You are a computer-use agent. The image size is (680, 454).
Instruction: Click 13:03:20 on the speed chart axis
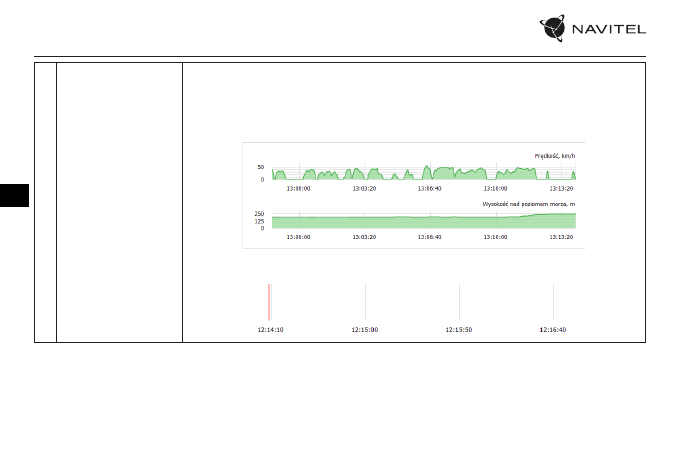[x=366, y=187]
